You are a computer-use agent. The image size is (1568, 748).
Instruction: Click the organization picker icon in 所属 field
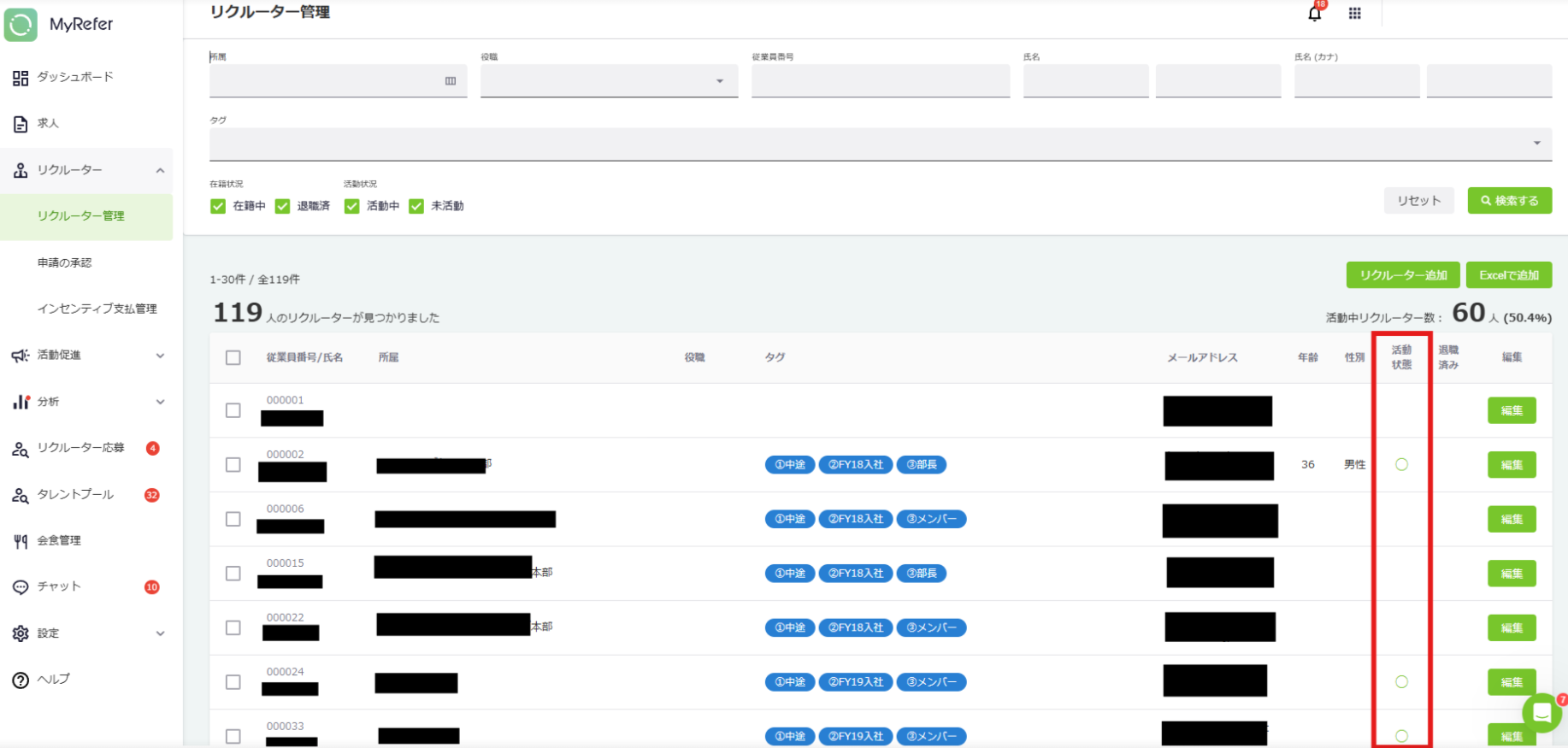pos(451,81)
